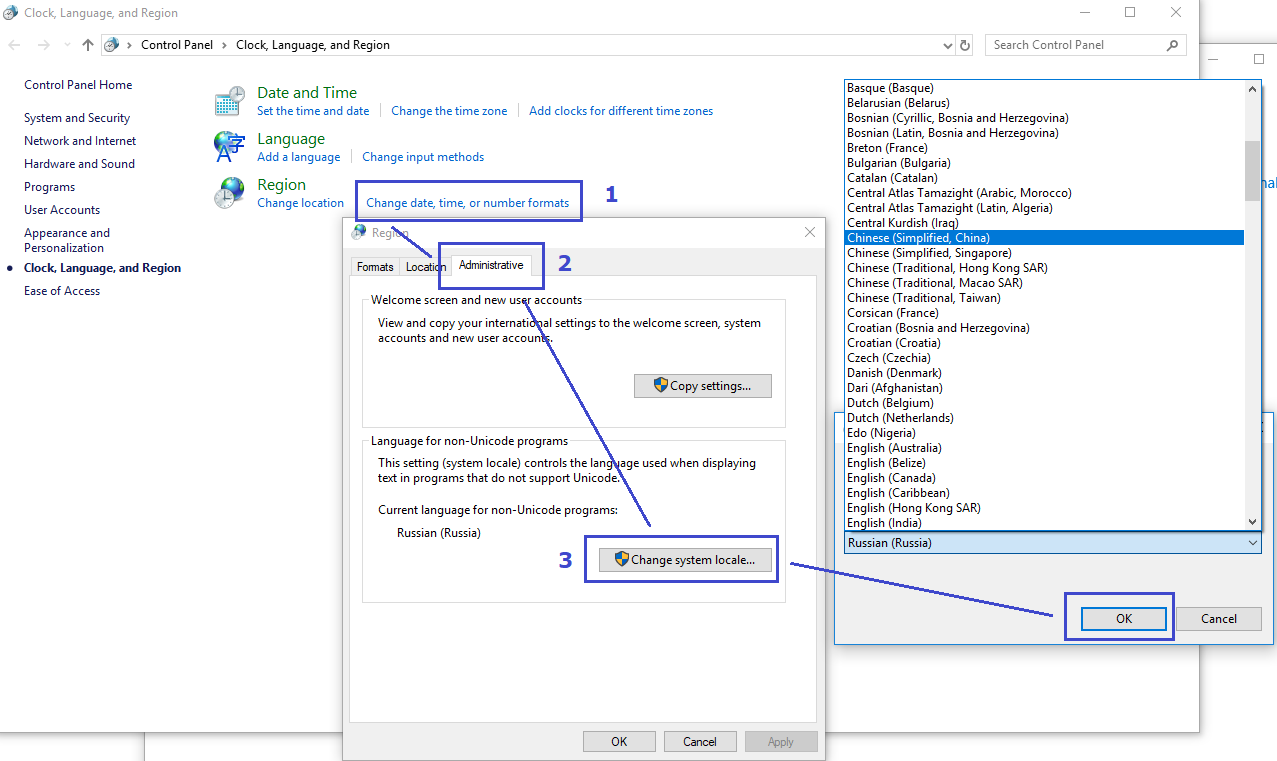The image size is (1277, 761).
Task: Open the Language heading link
Action: coord(291,139)
